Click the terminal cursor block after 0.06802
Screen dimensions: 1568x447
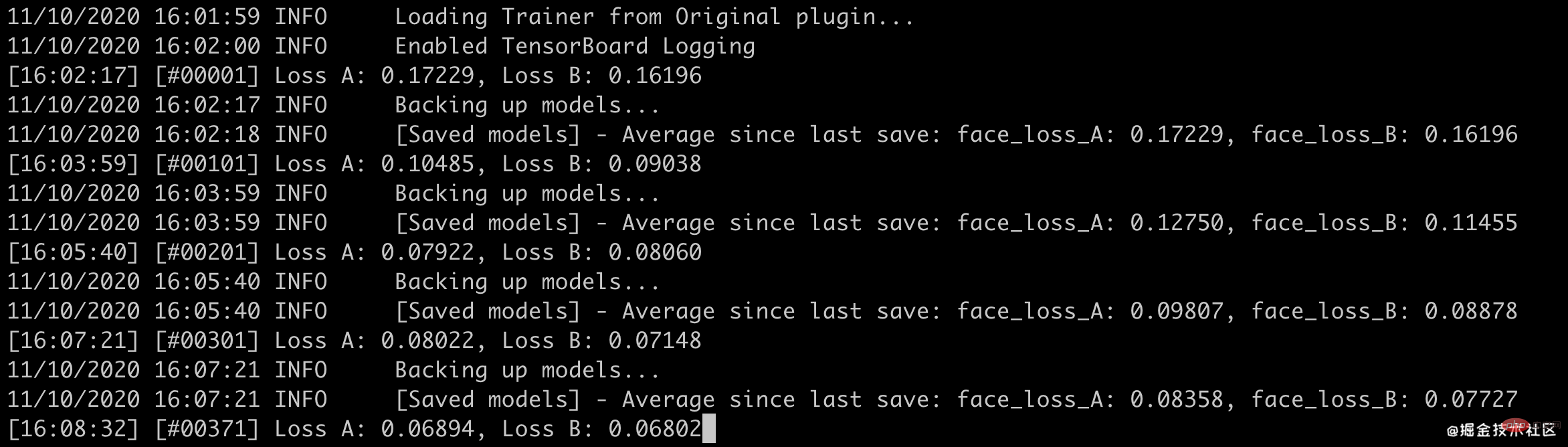(x=708, y=428)
